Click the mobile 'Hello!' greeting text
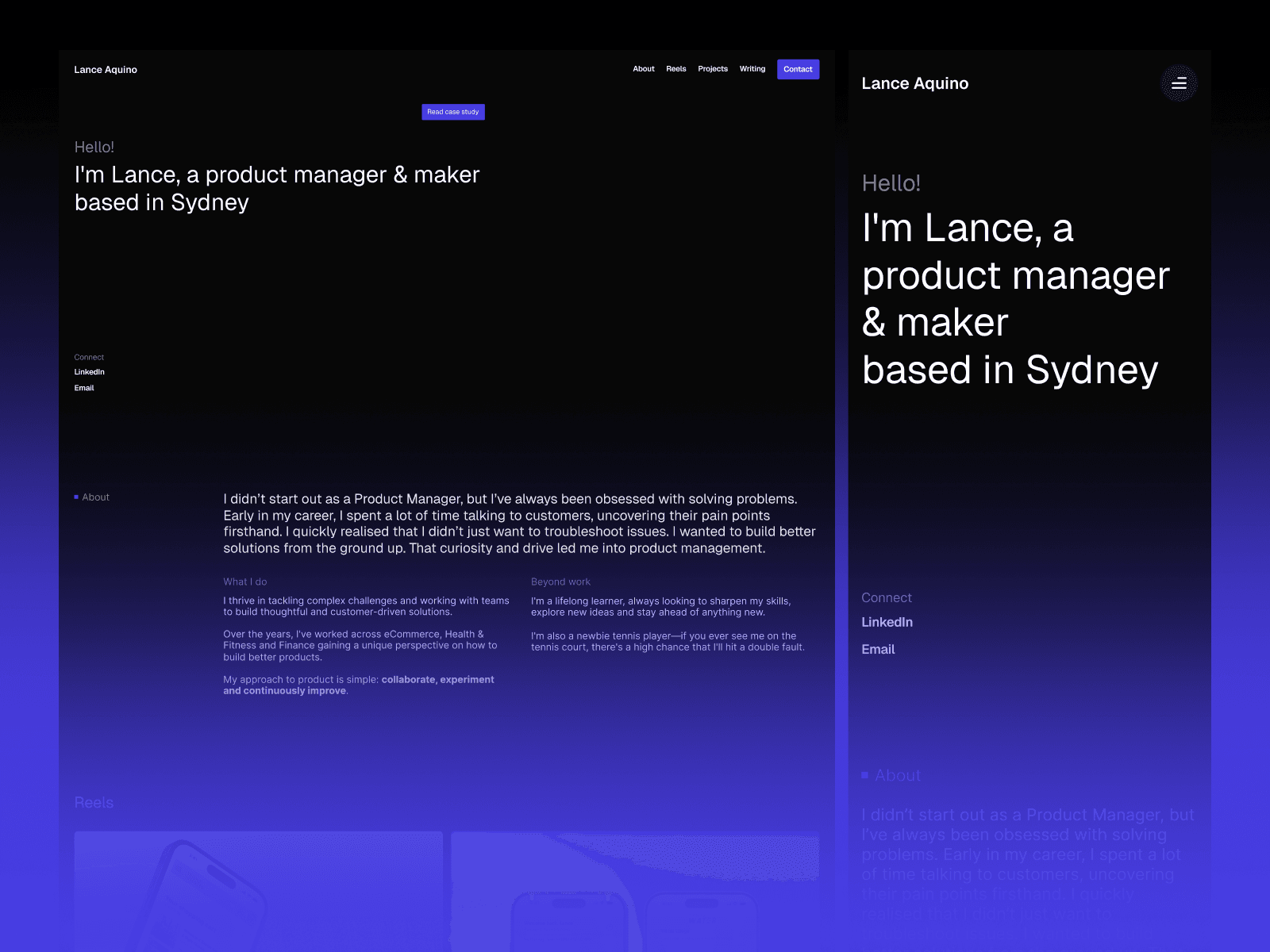Image resolution: width=1270 pixels, height=952 pixels. tap(891, 183)
